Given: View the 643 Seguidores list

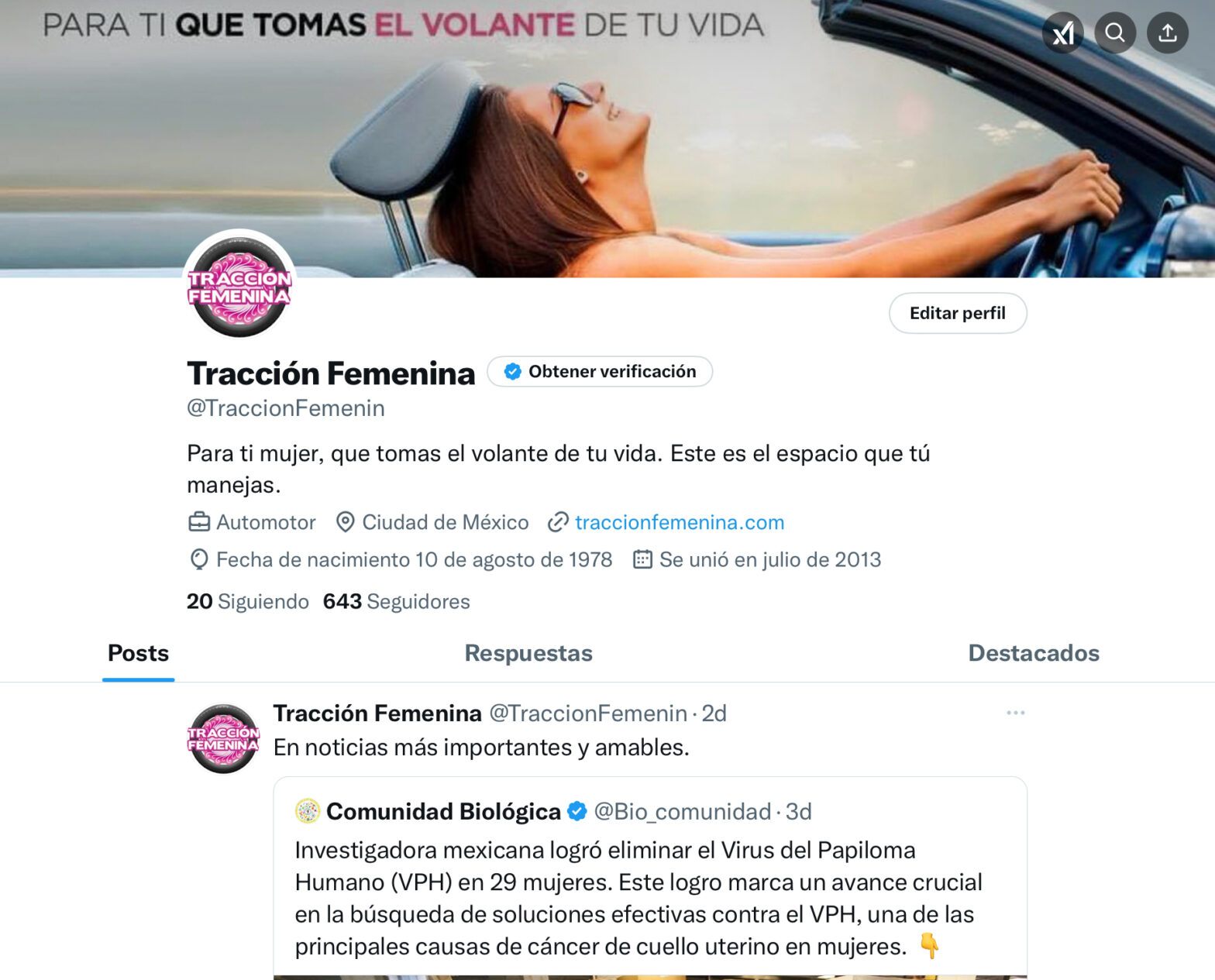Looking at the screenshot, I should [x=397, y=601].
